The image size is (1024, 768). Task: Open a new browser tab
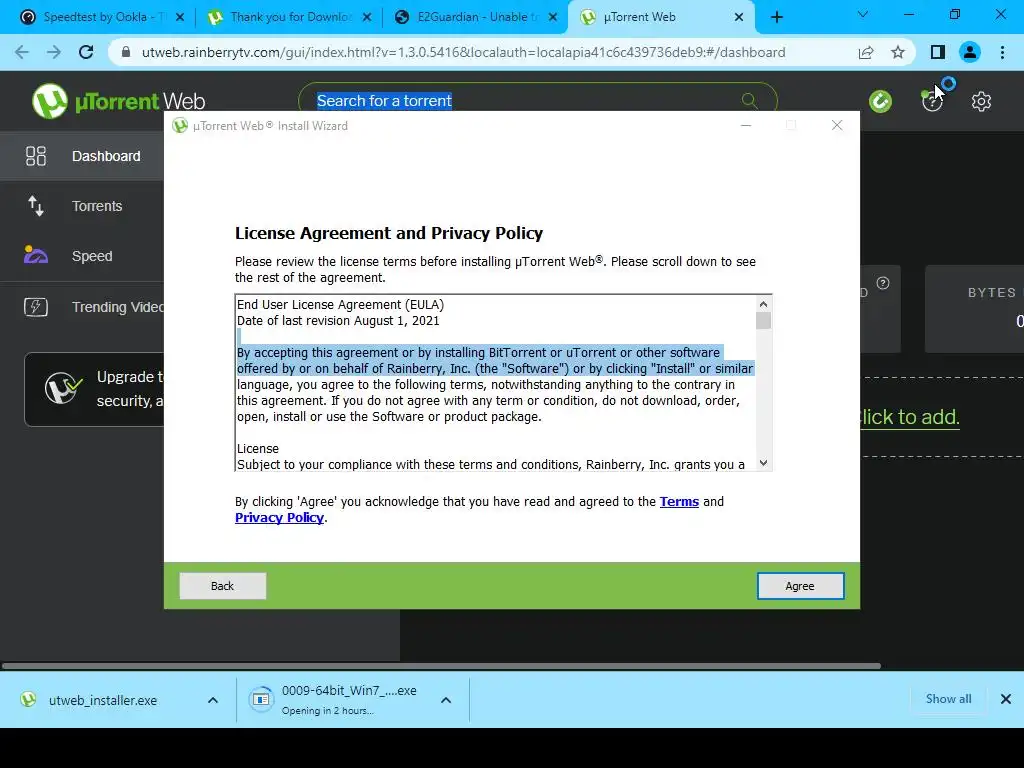(776, 17)
